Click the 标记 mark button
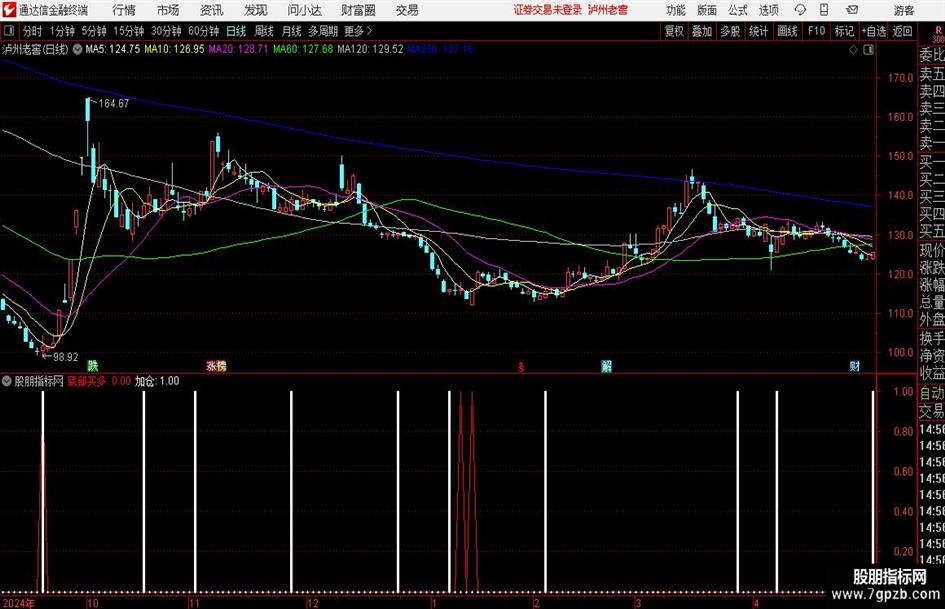 pos(844,31)
